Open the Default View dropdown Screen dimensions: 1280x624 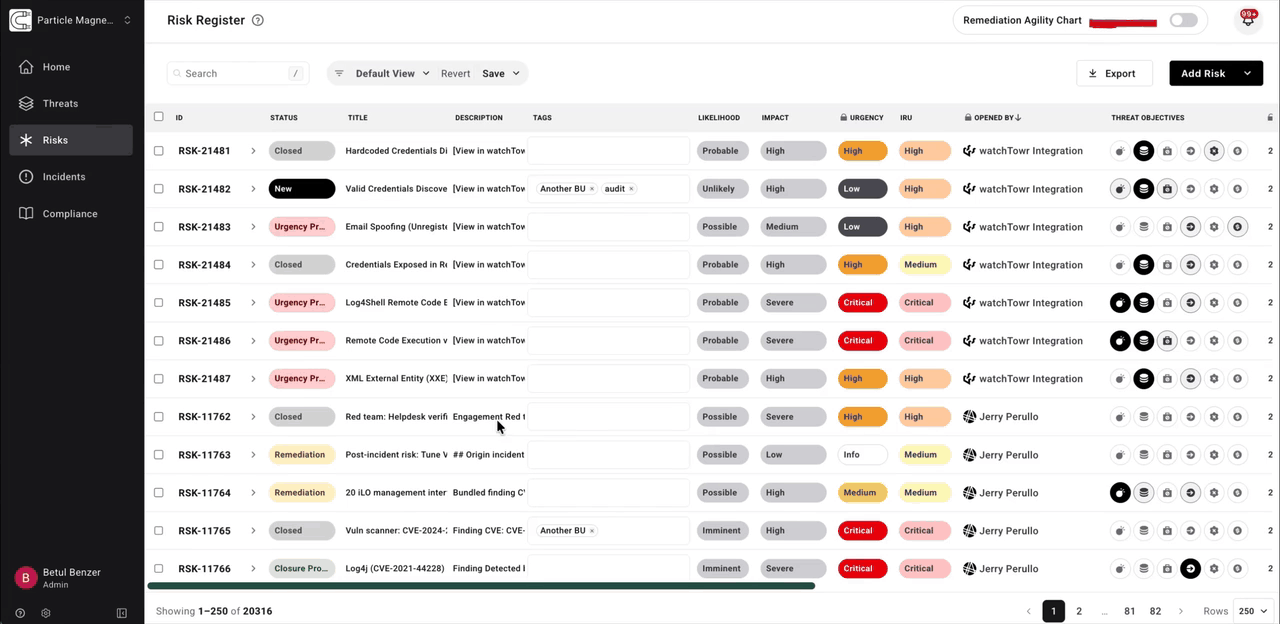click(392, 73)
